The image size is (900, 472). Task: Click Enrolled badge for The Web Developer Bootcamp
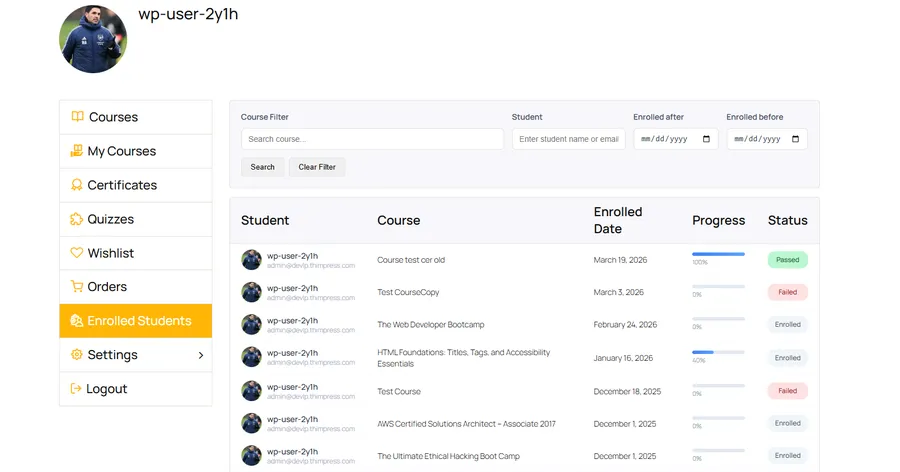point(788,324)
